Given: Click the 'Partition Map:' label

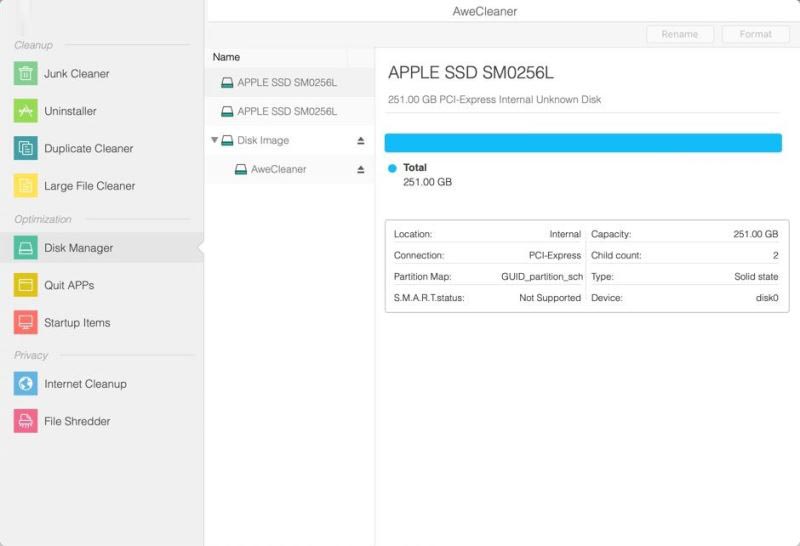Looking at the screenshot, I should pos(422,277).
